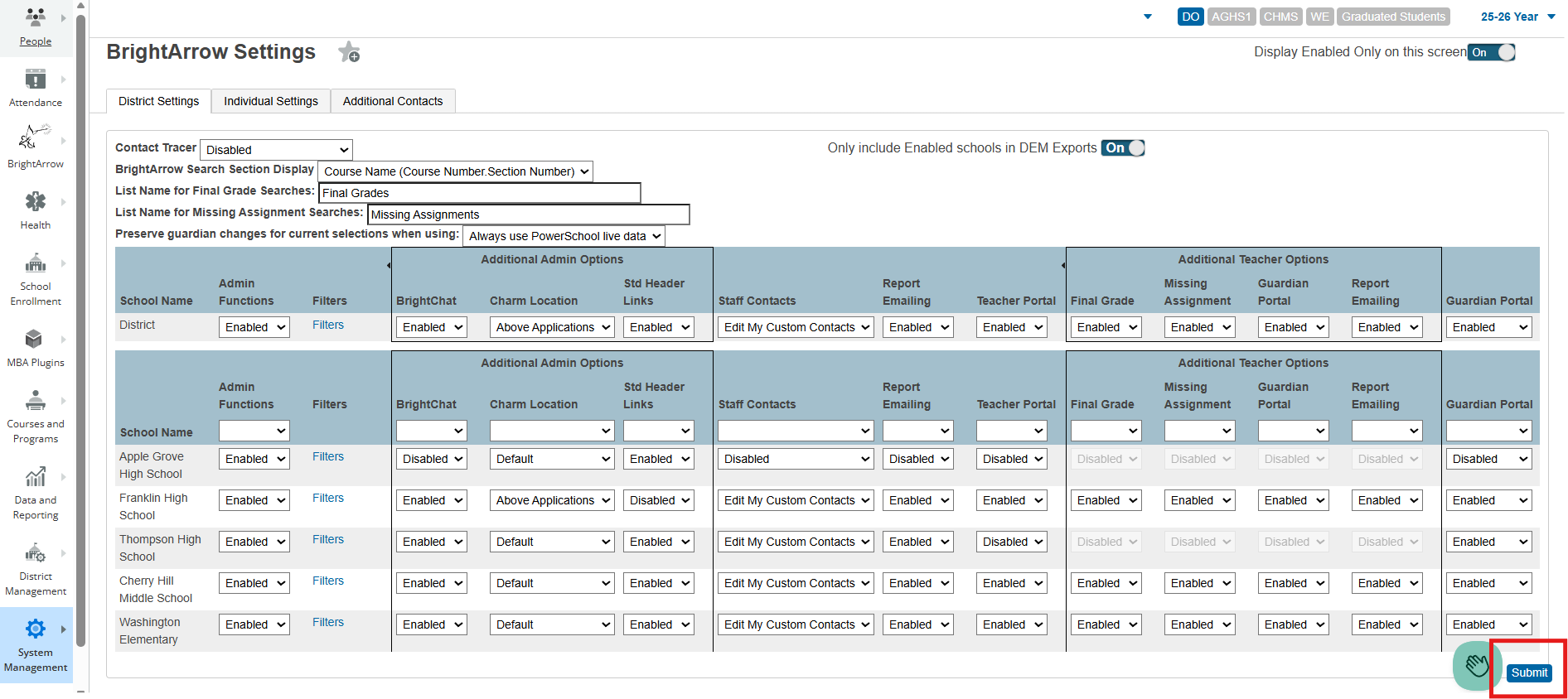Select the Graduated Students badge
This screenshot has width=1568, height=699.
(x=1394, y=17)
